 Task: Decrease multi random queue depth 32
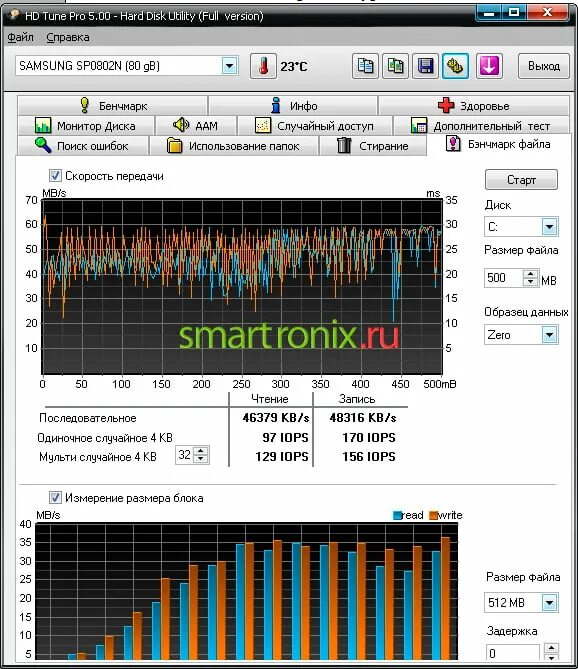click(200, 459)
